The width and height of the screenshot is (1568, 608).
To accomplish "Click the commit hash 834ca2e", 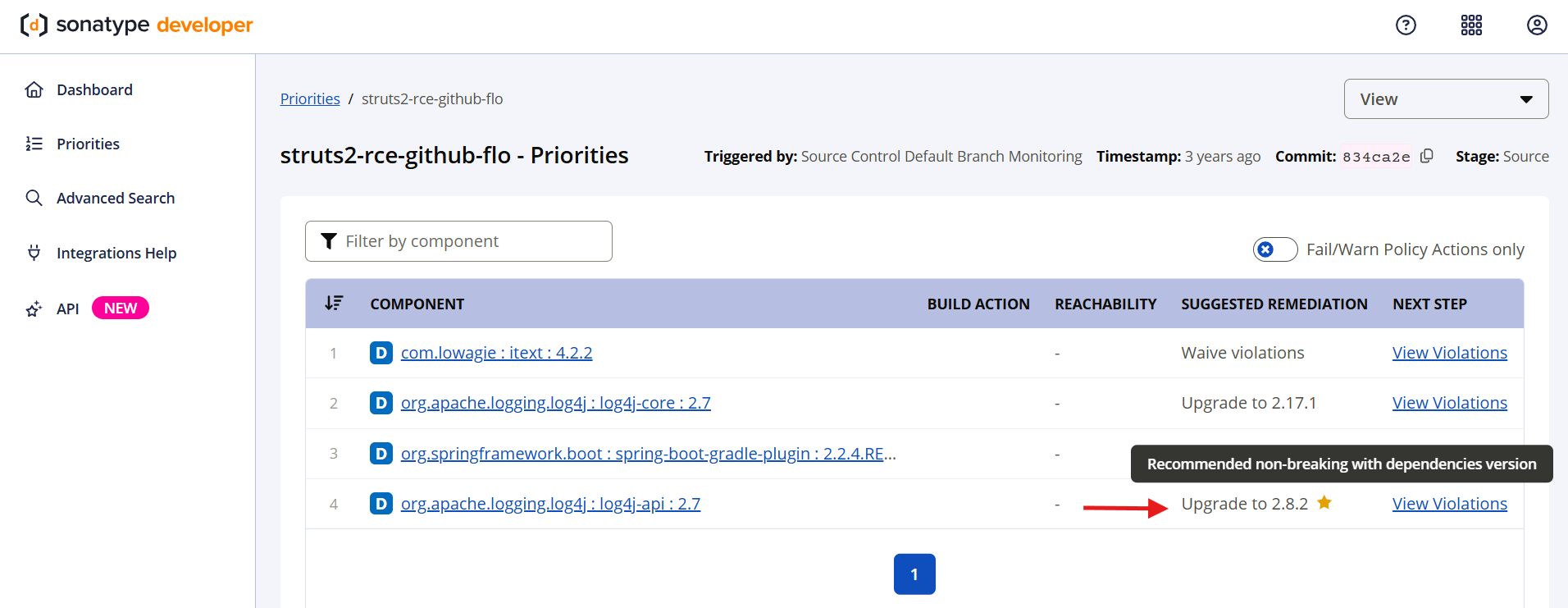I will [x=1376, y=157].
